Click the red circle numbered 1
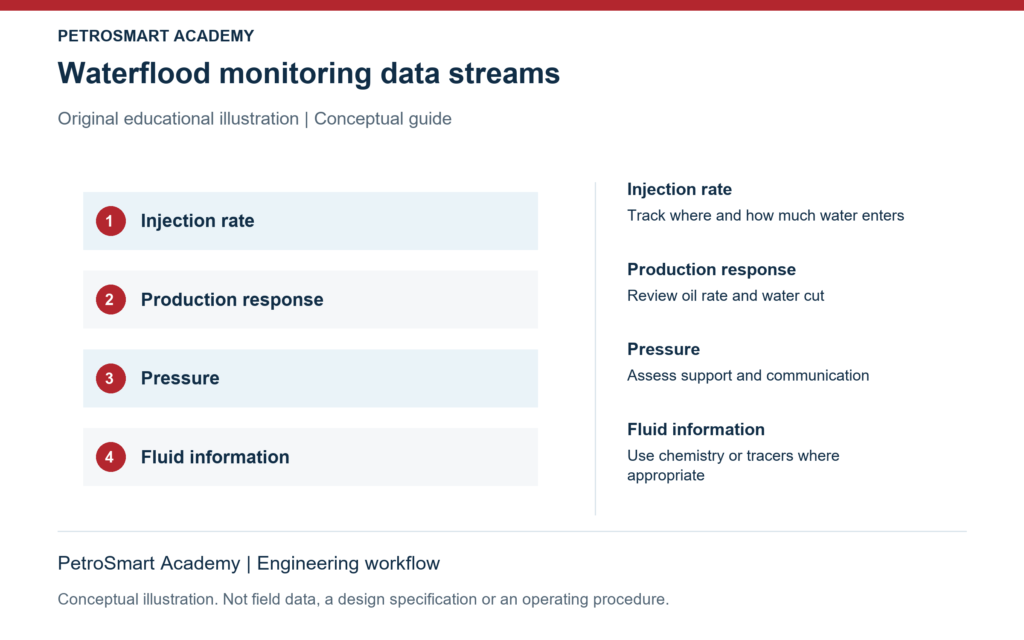 click(110, 221)
